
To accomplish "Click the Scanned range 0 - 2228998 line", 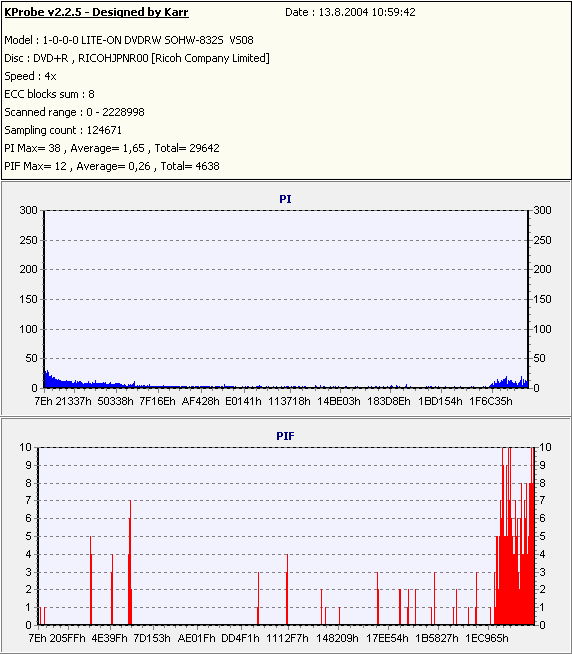I will [x=74, y=112].
